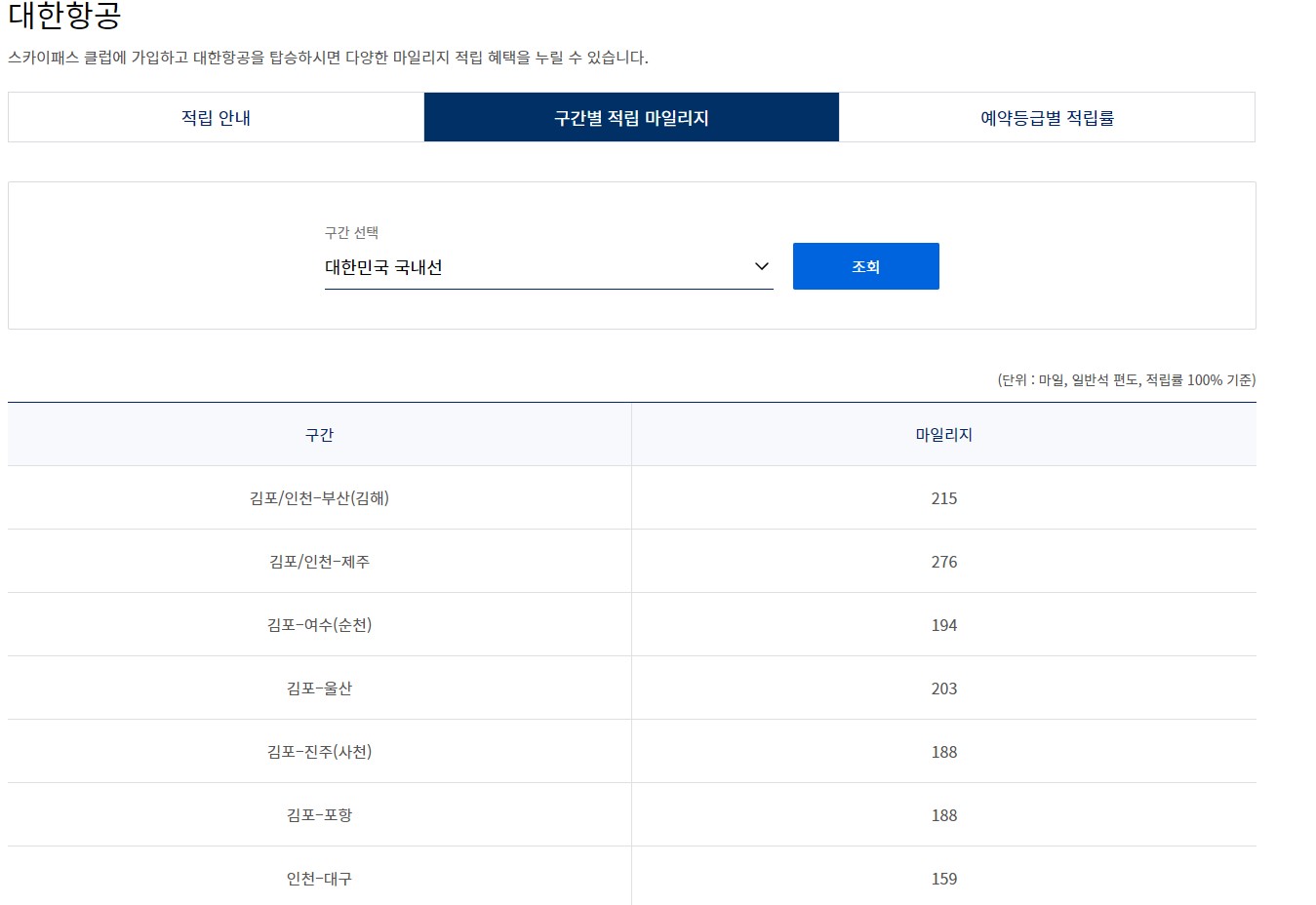
Task: Click the 마일리지 column header
Action: [943, 435]
